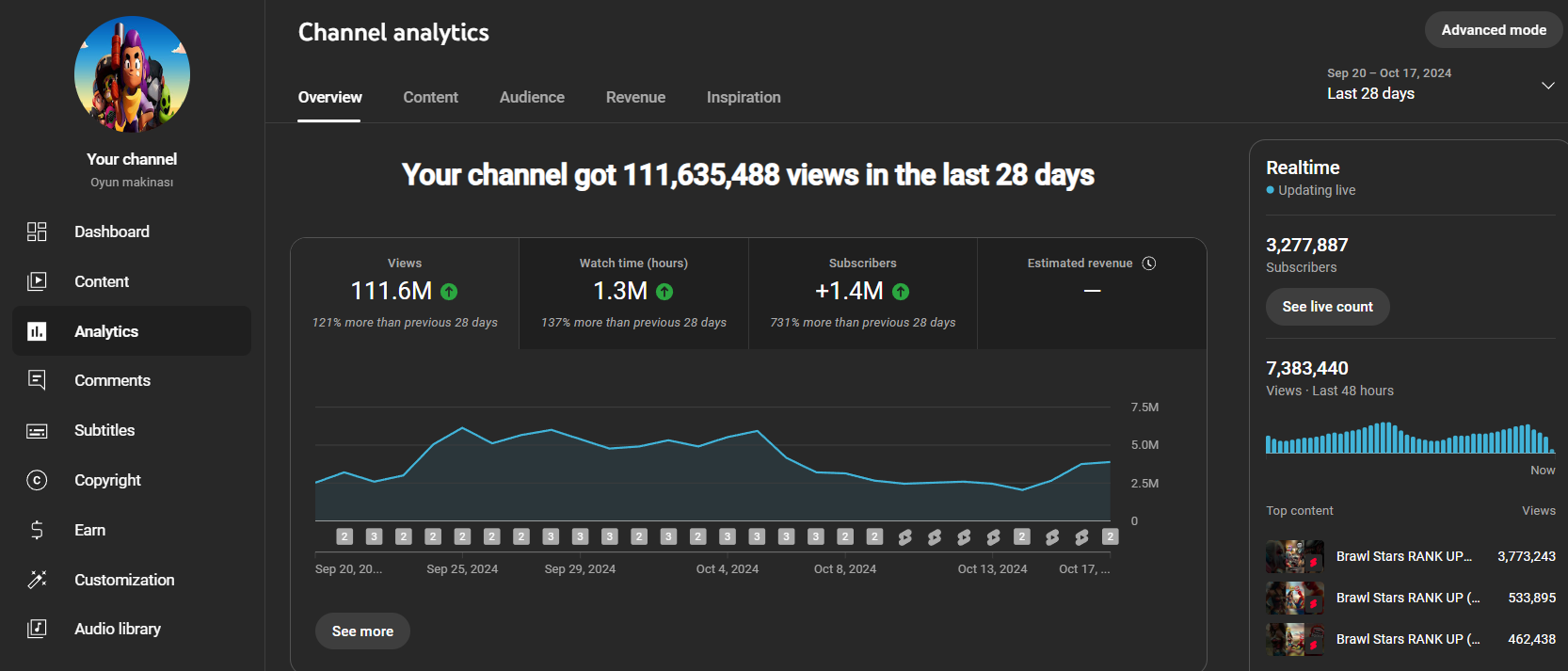Click the channel avatar picture
This screenshot has height=671, width=1568.
132,74
